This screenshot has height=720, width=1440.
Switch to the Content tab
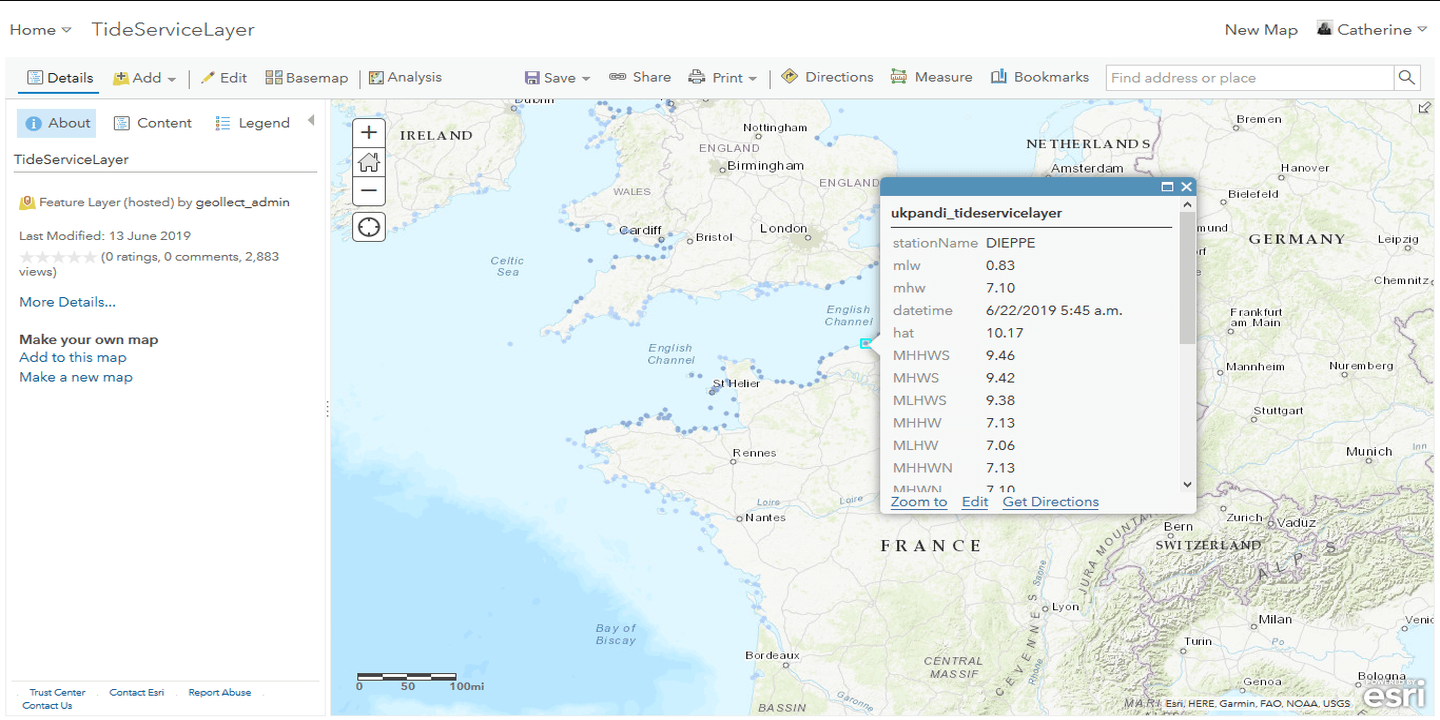click(152, 123)
